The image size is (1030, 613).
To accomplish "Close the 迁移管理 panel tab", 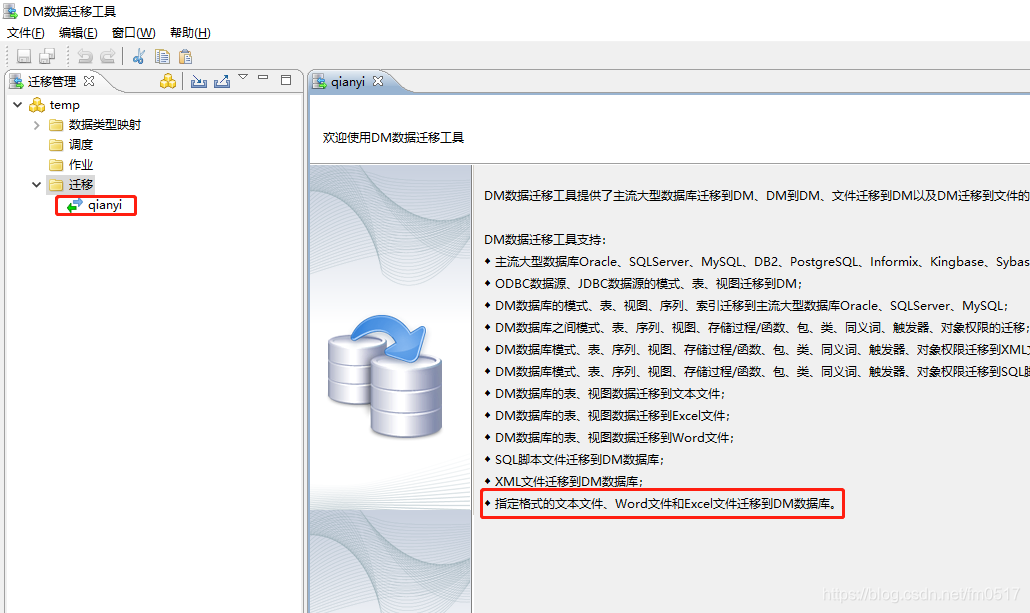I will coord(89,81).
